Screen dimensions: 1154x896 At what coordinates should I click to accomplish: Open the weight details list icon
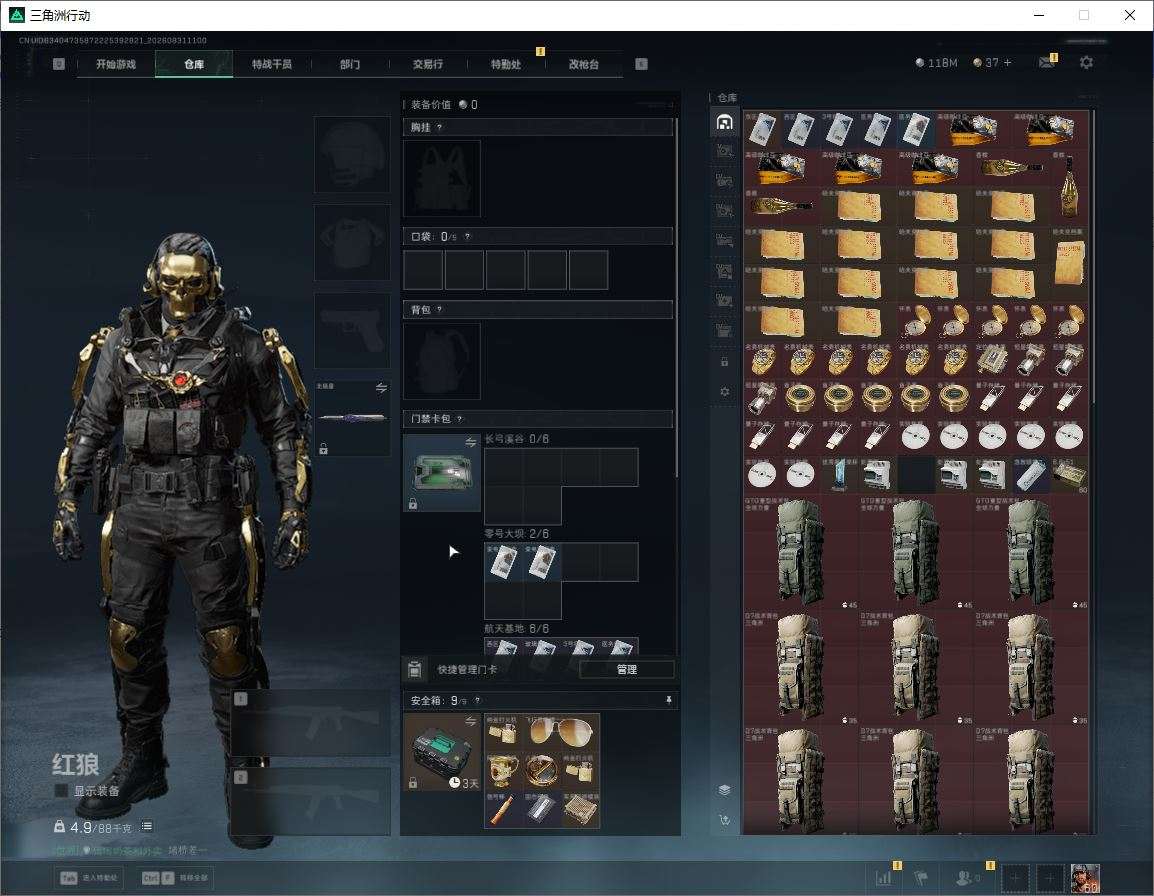point(147,827)
